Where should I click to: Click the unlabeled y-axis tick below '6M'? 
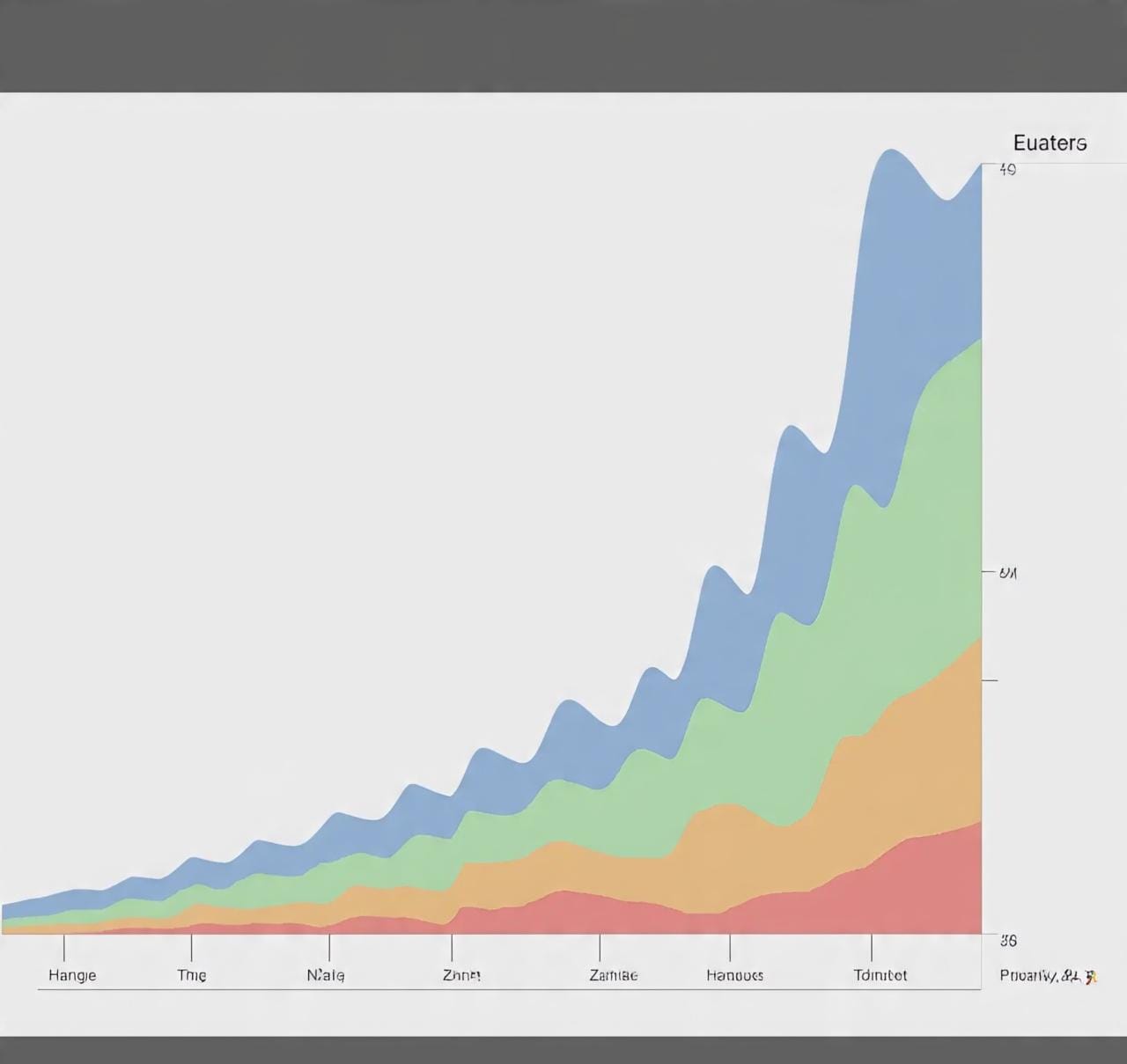990,680
